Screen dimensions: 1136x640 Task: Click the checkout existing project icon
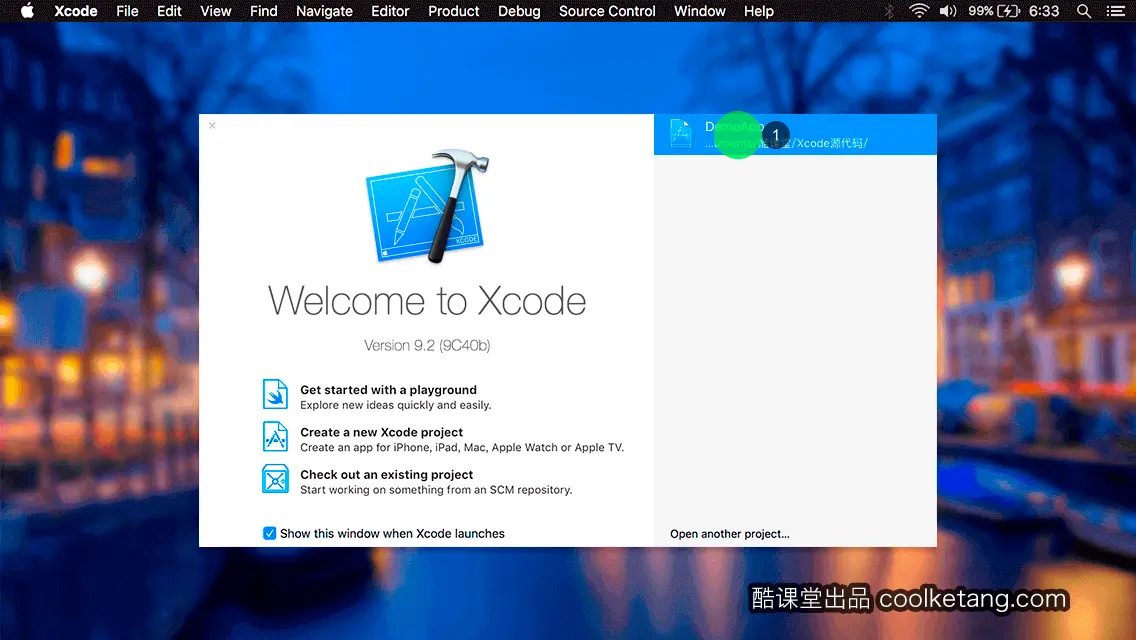tap(275, 479)
